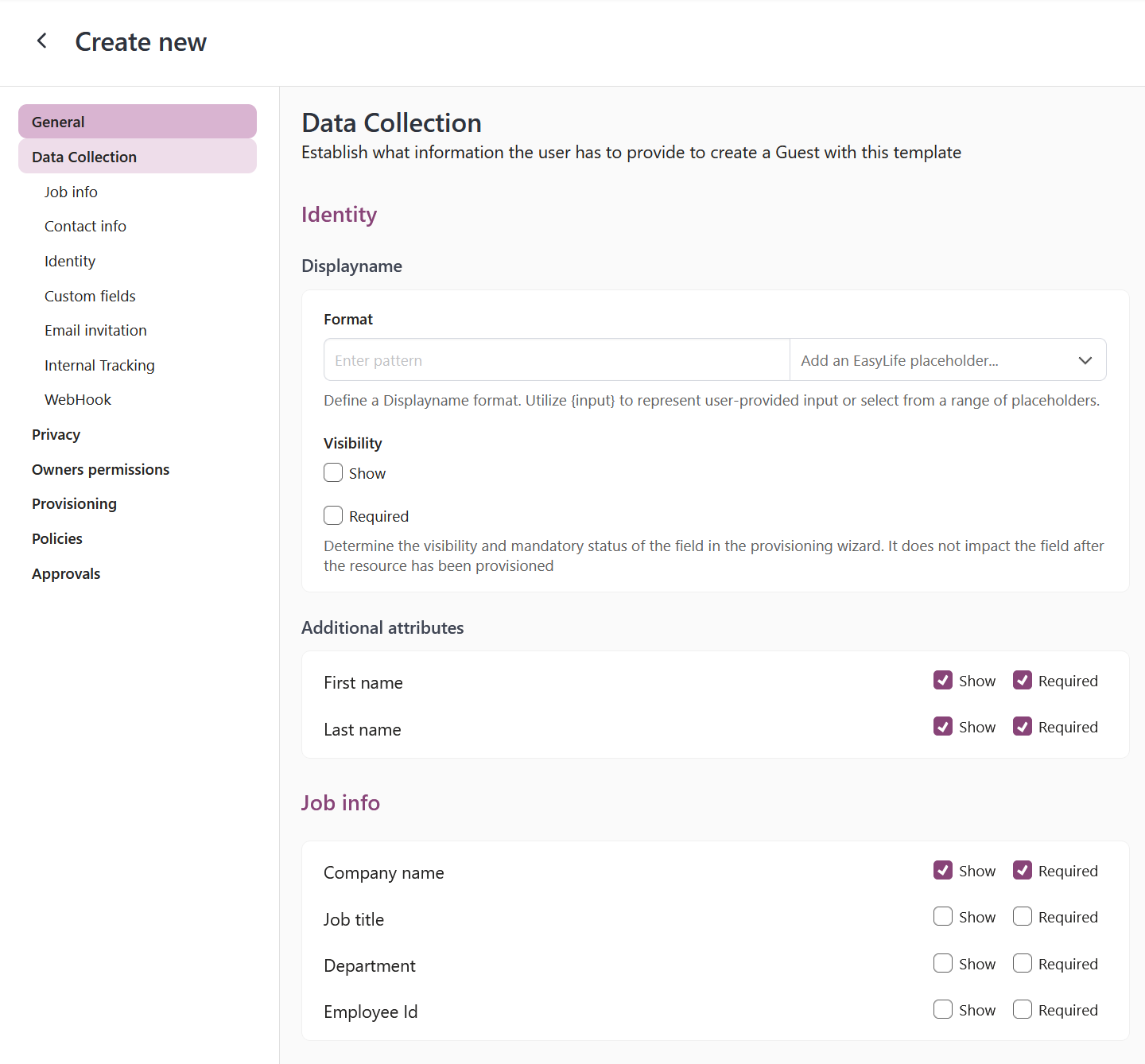
Task: Expand the placeholder selection chevron
Action: pyautogui.click(x=1085, y=360)
